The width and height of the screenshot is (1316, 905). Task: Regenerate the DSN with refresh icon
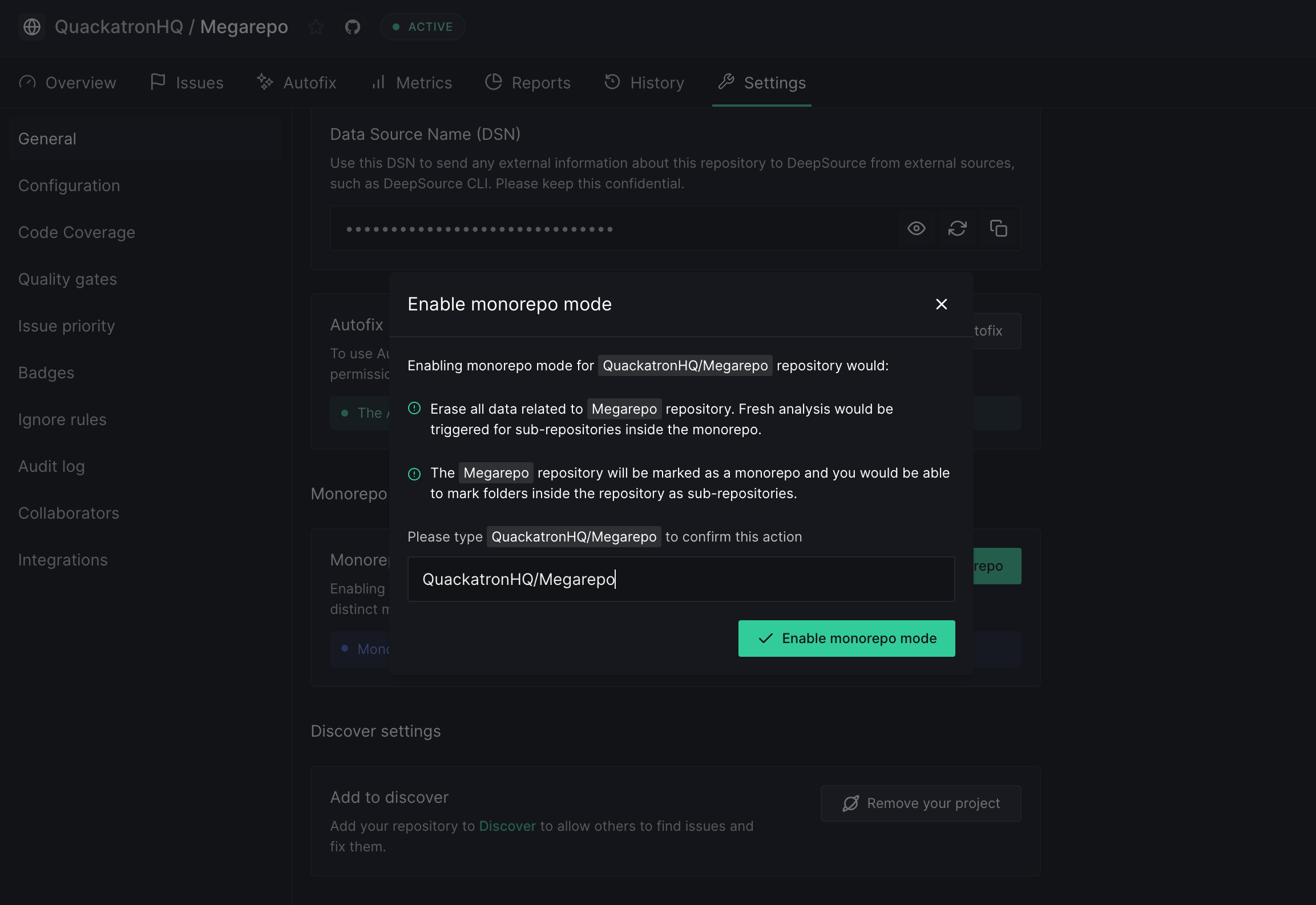pyautogui.click(x=958, y=229)
